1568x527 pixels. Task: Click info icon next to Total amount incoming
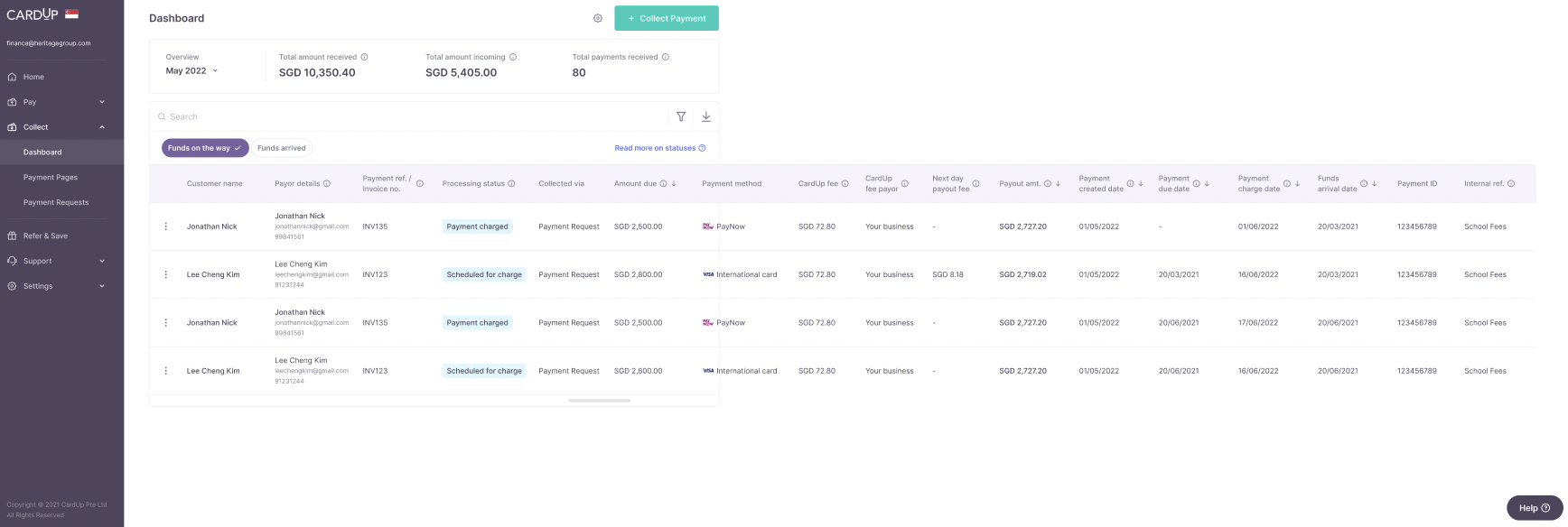tap(513, 57)
